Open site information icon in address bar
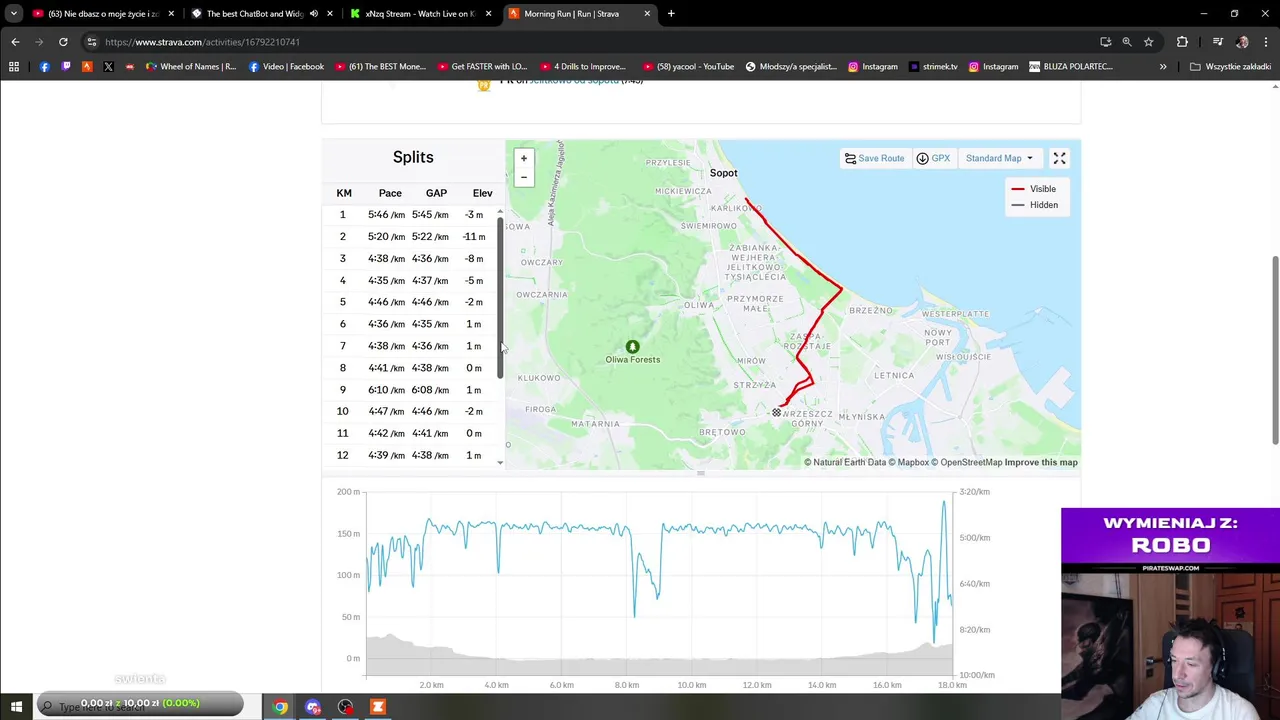Viewport: 1280px width, 720px height. (91, 42)
